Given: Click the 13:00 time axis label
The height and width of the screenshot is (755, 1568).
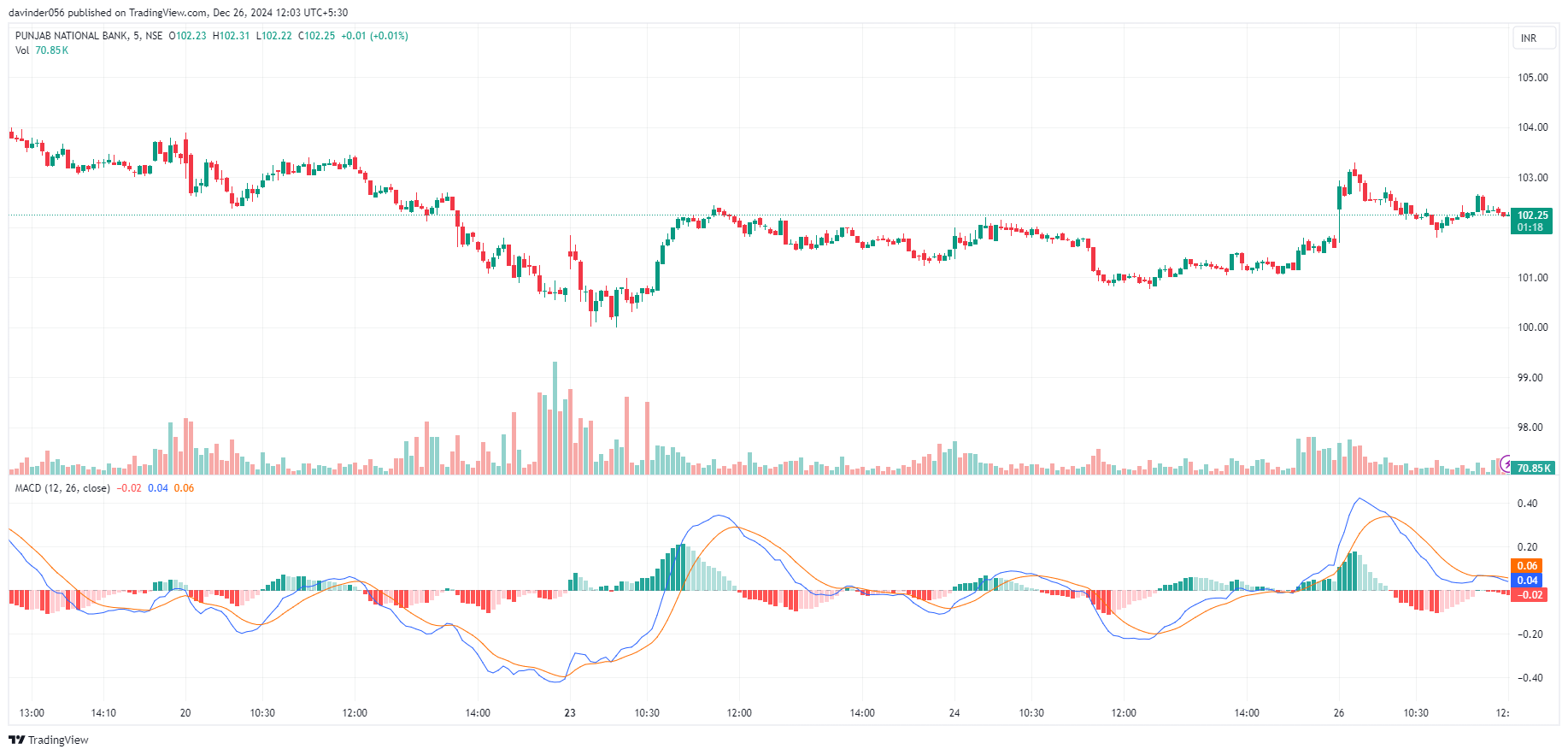Looking at the screenshot, I should tap(32, 713).
